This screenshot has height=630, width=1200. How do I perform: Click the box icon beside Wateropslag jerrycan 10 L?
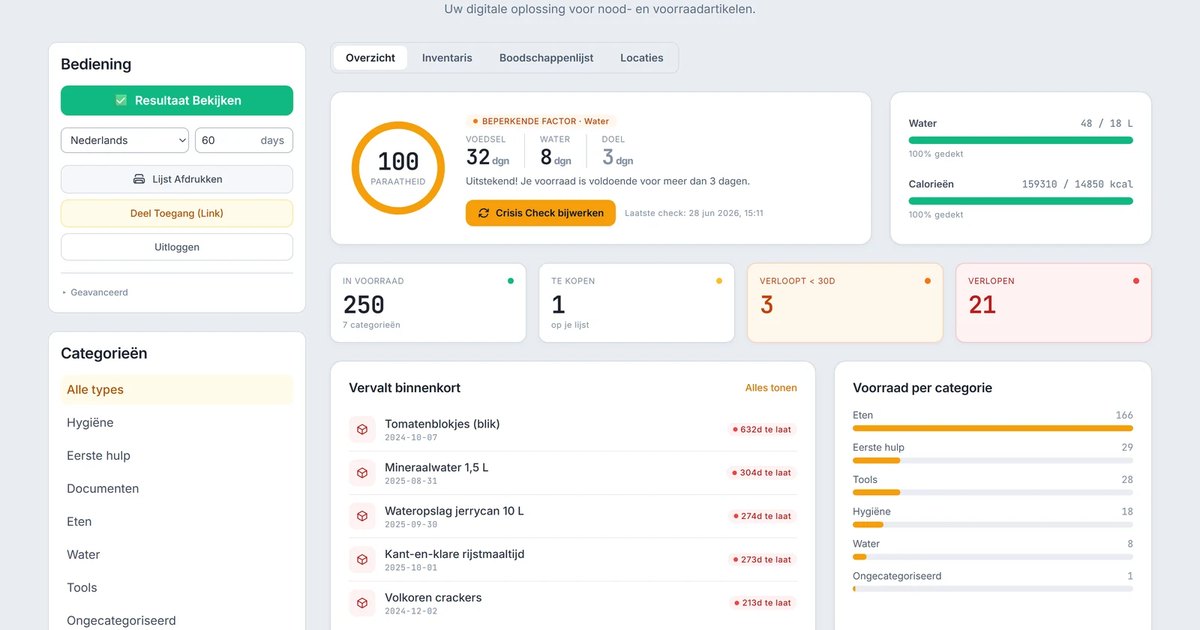pos(362,516)
